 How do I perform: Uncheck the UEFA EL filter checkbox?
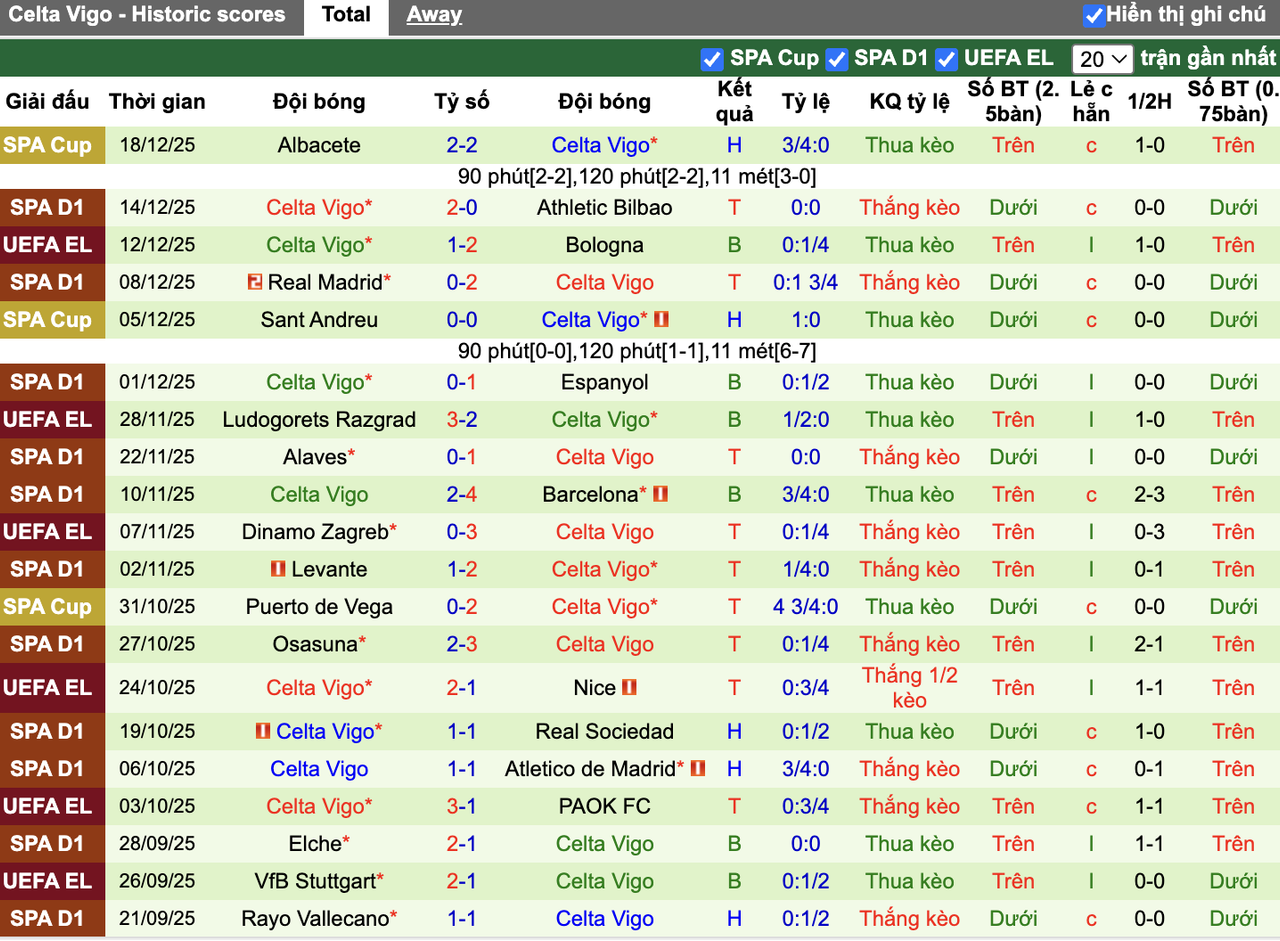[946, 59]
